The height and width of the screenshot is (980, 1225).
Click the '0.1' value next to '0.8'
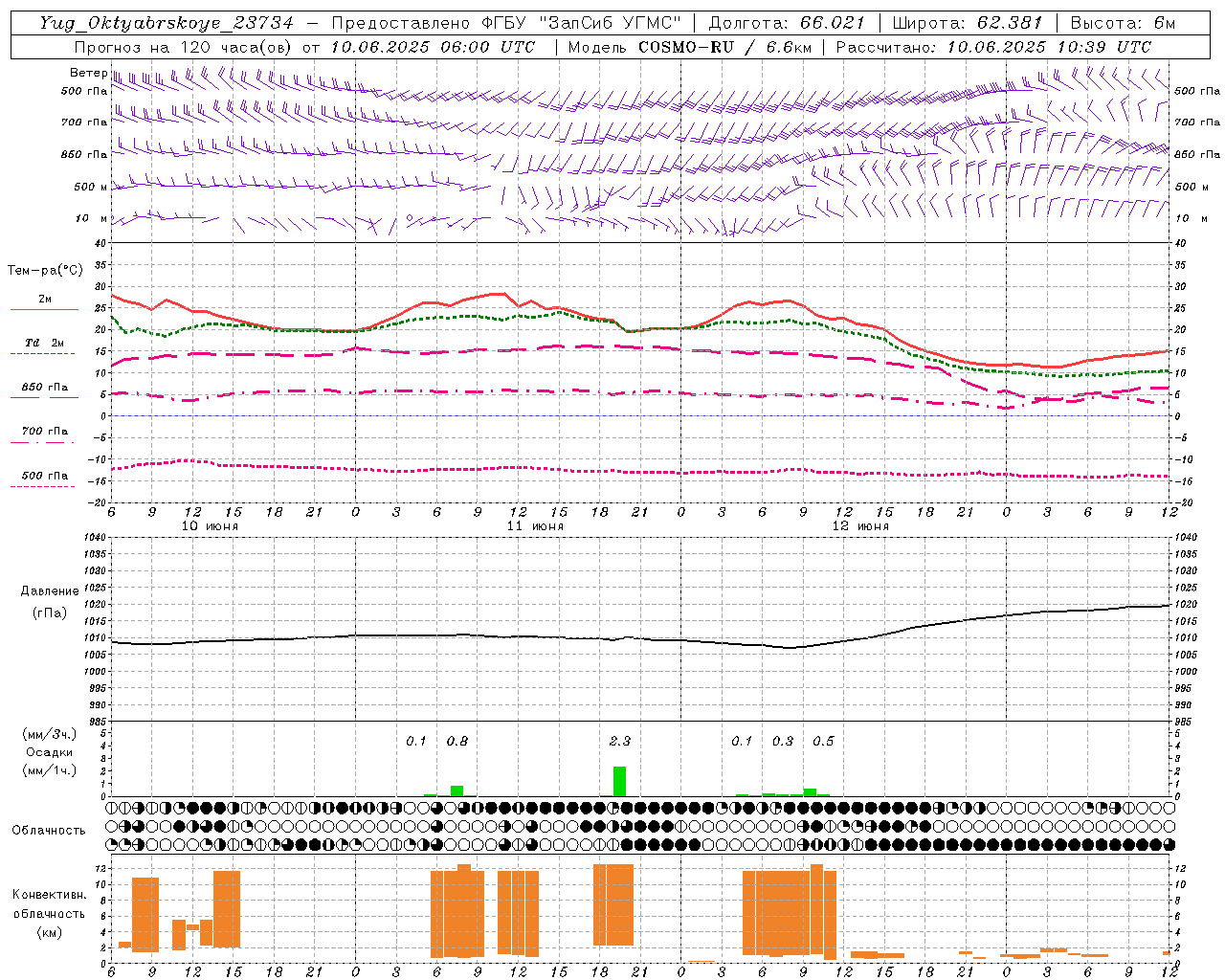[416, 741]
